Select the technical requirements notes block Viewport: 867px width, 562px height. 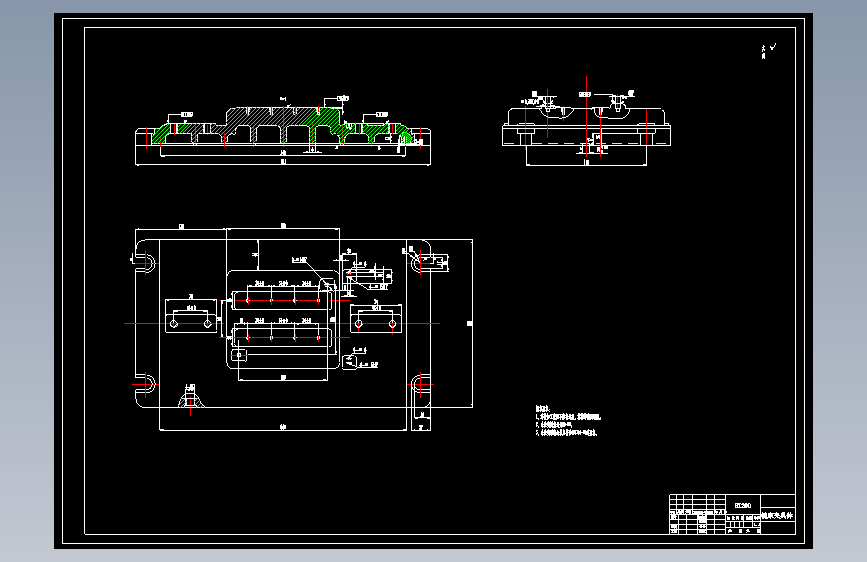[568, 421]
